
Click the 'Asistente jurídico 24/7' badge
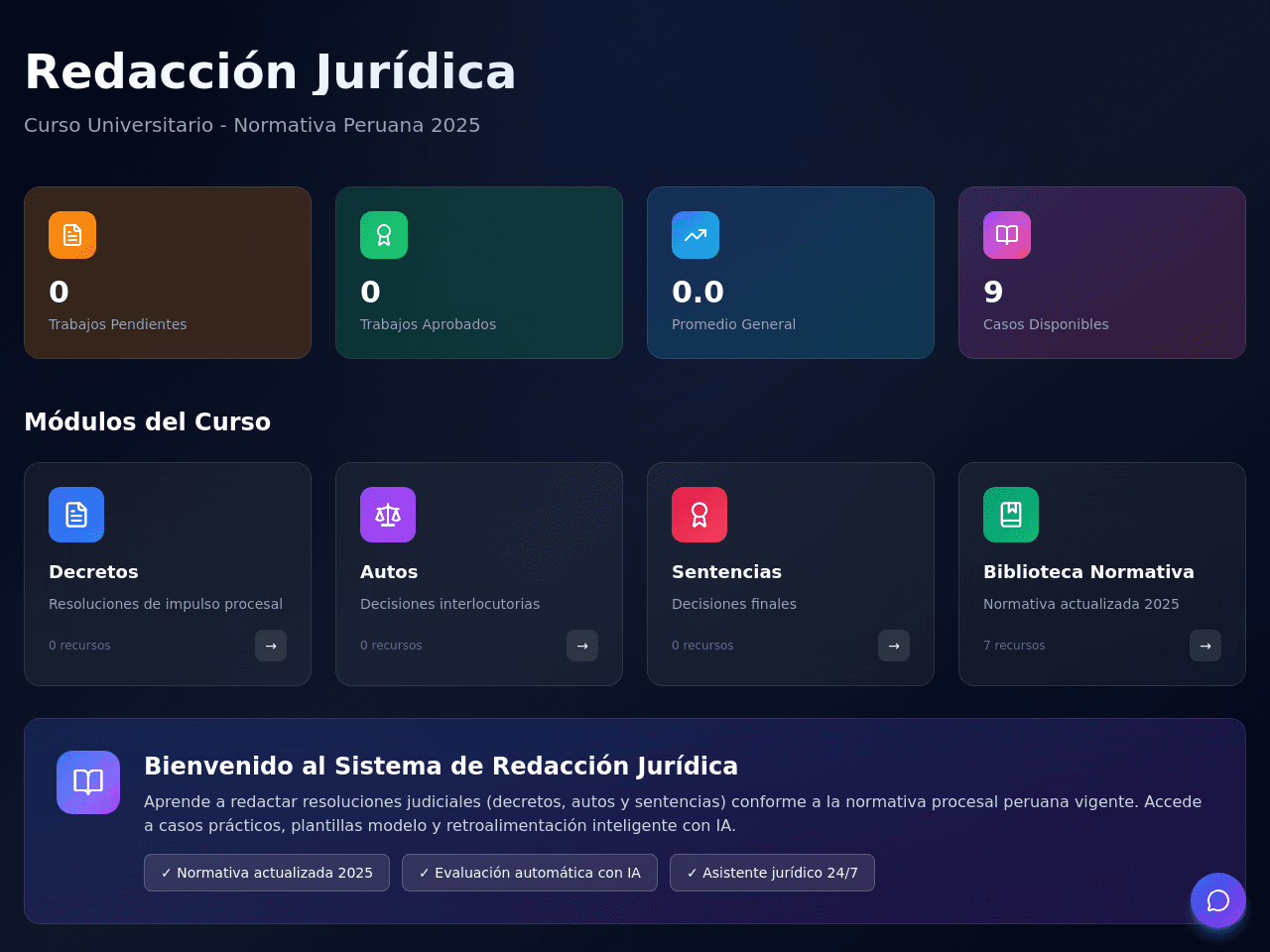(772, 873)
